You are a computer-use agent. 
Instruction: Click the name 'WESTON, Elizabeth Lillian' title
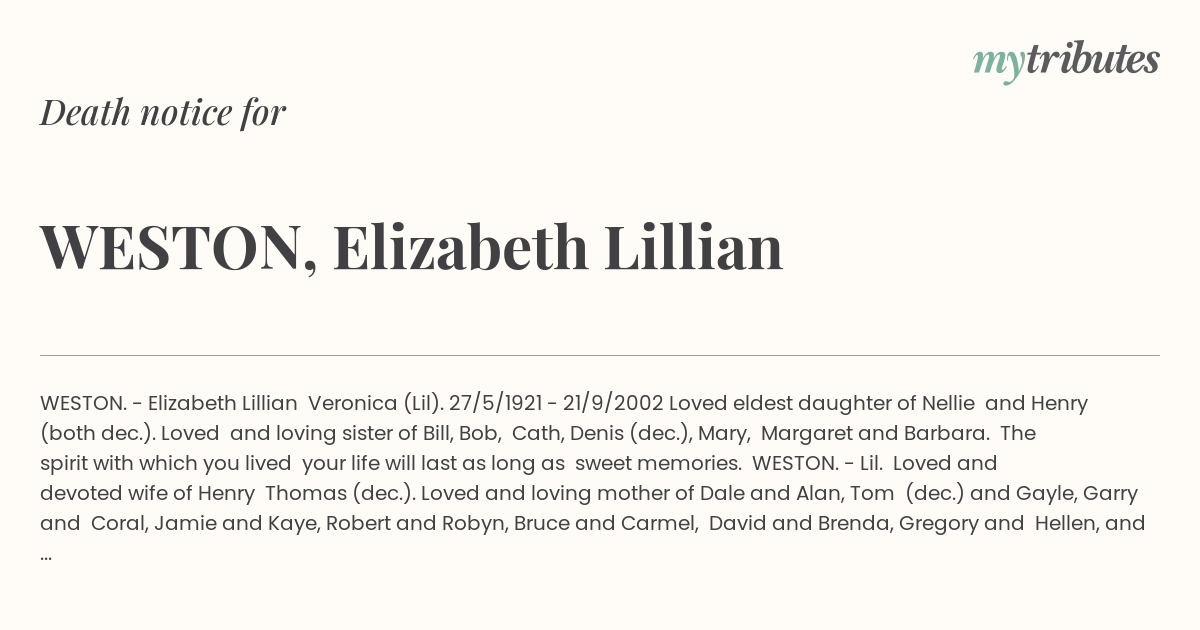(x=411, y=247)
